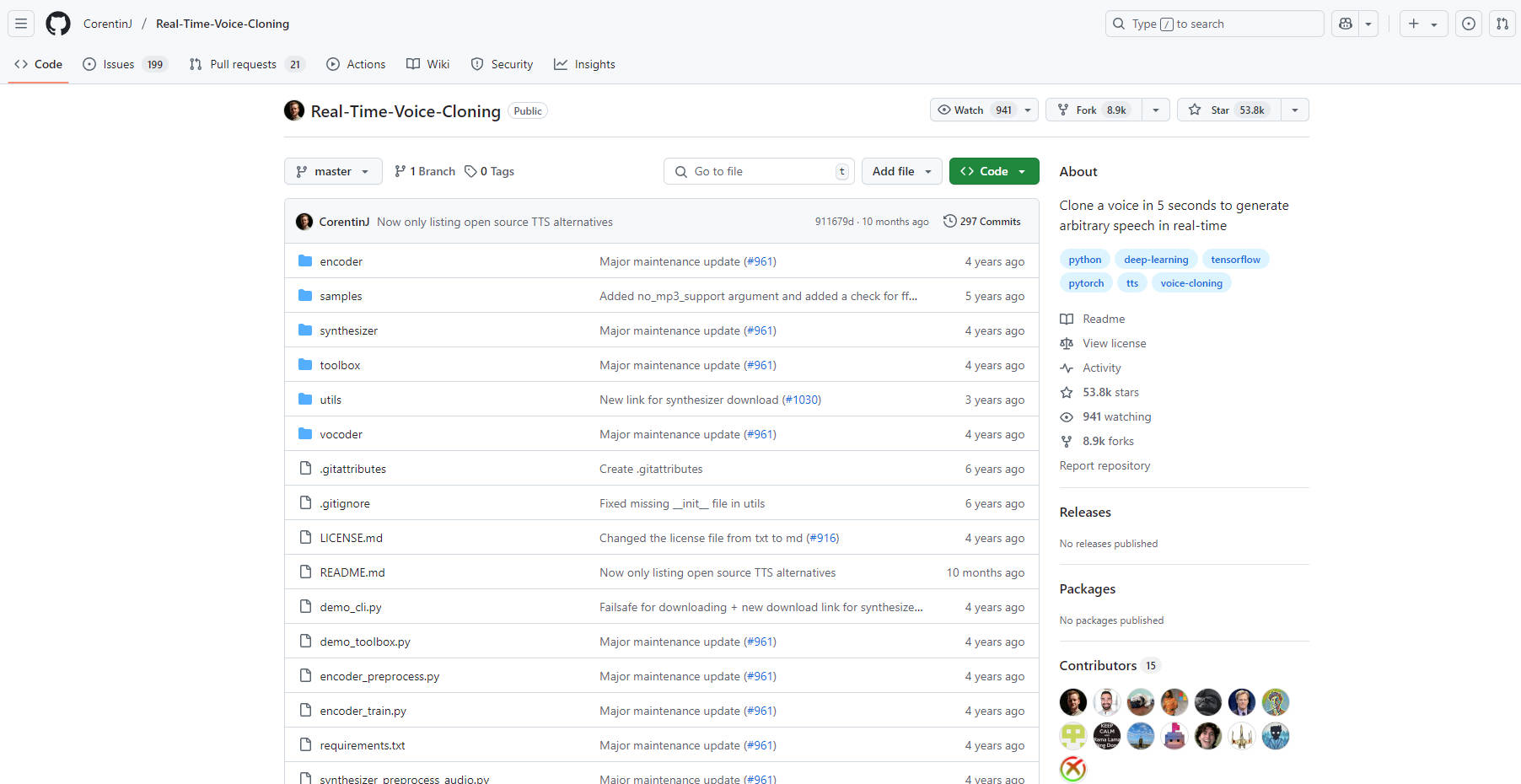Open the README.md file
Screen dimensions: 1521x784
coord(352,572)
